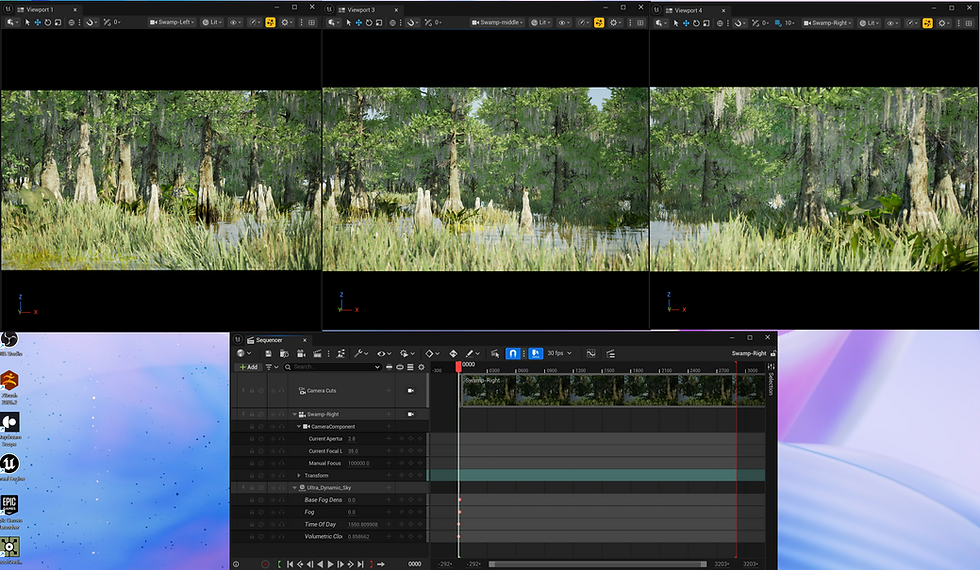Open viewport layout icon in Viewport 4

click(969, 22)
